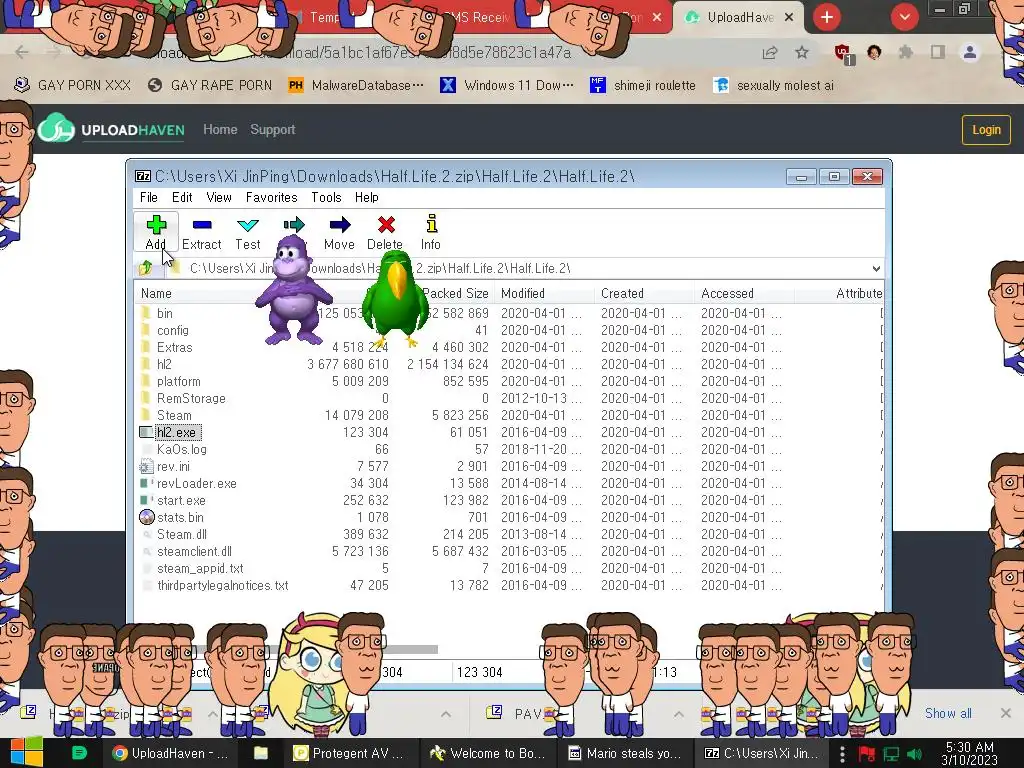The image size is (1024, 768).
Task: Click the taskbar clock showing 5:30 AM
Action: (x=969, y=753)
